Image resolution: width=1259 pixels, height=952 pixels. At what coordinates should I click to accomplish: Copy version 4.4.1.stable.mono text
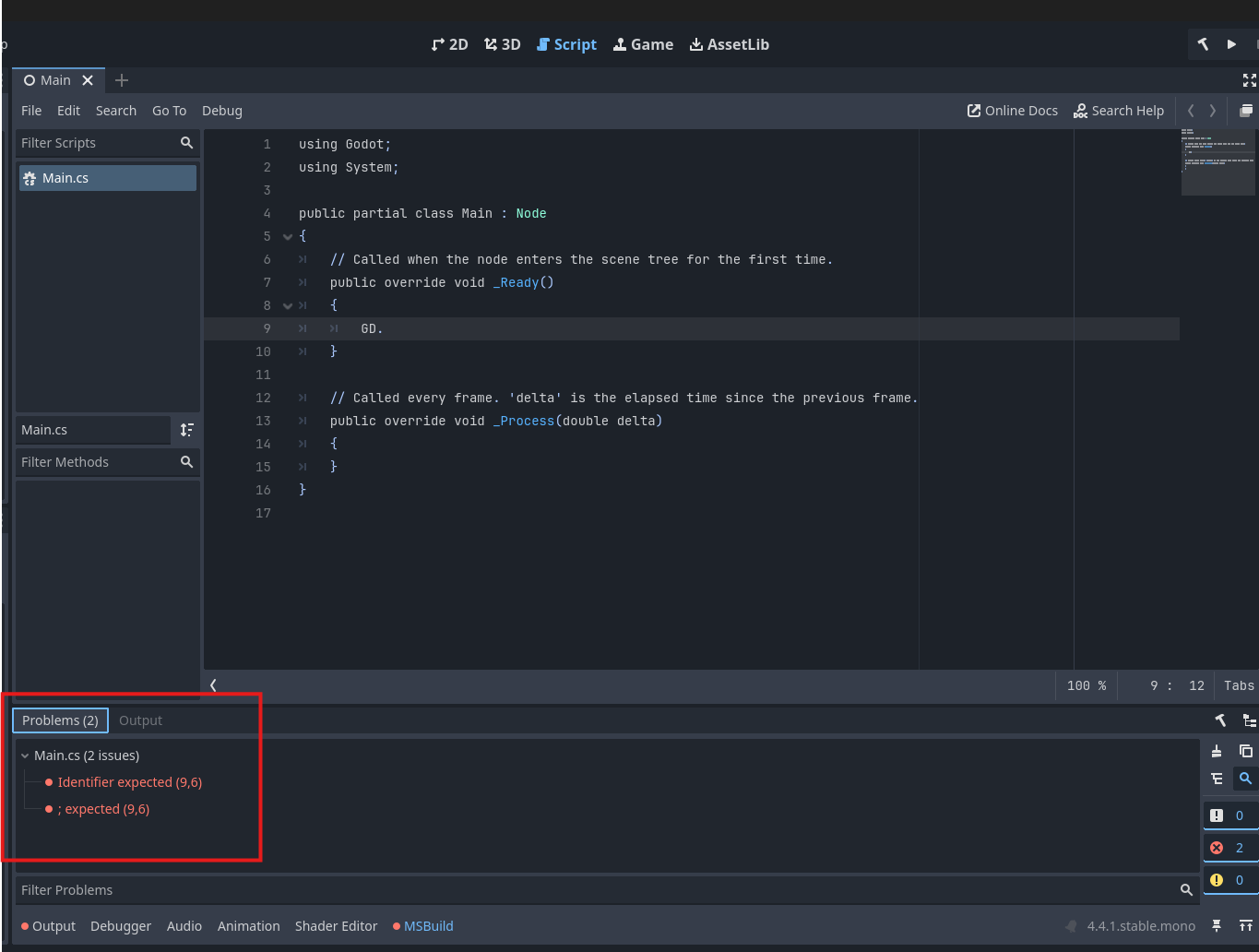1141,926
